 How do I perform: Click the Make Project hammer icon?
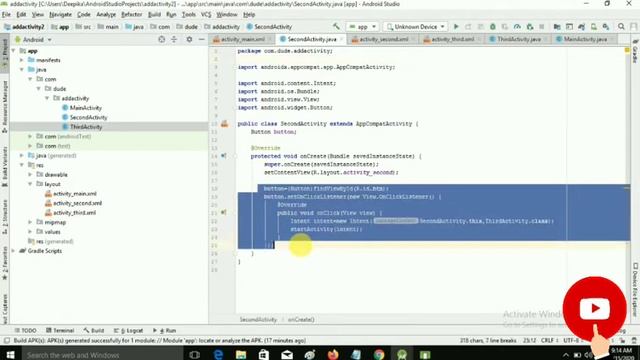click(x=336, y=27)
